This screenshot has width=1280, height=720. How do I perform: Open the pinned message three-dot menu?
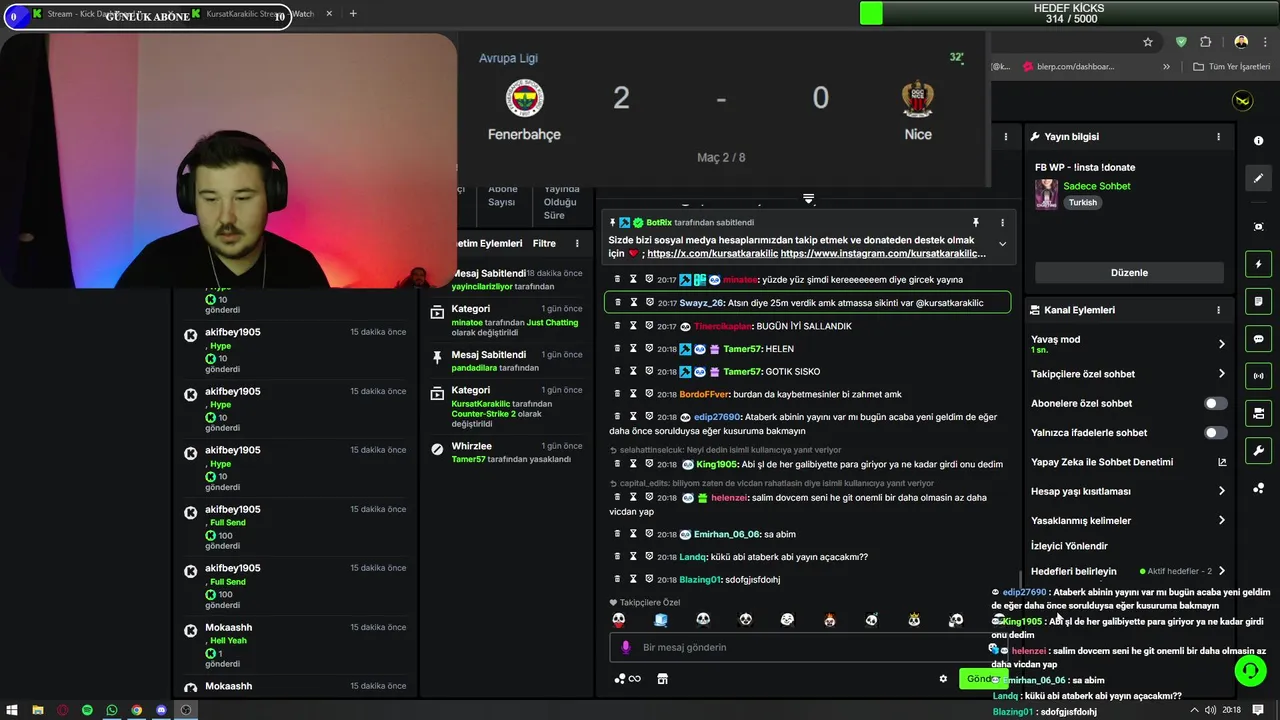tap(1002, 222)
